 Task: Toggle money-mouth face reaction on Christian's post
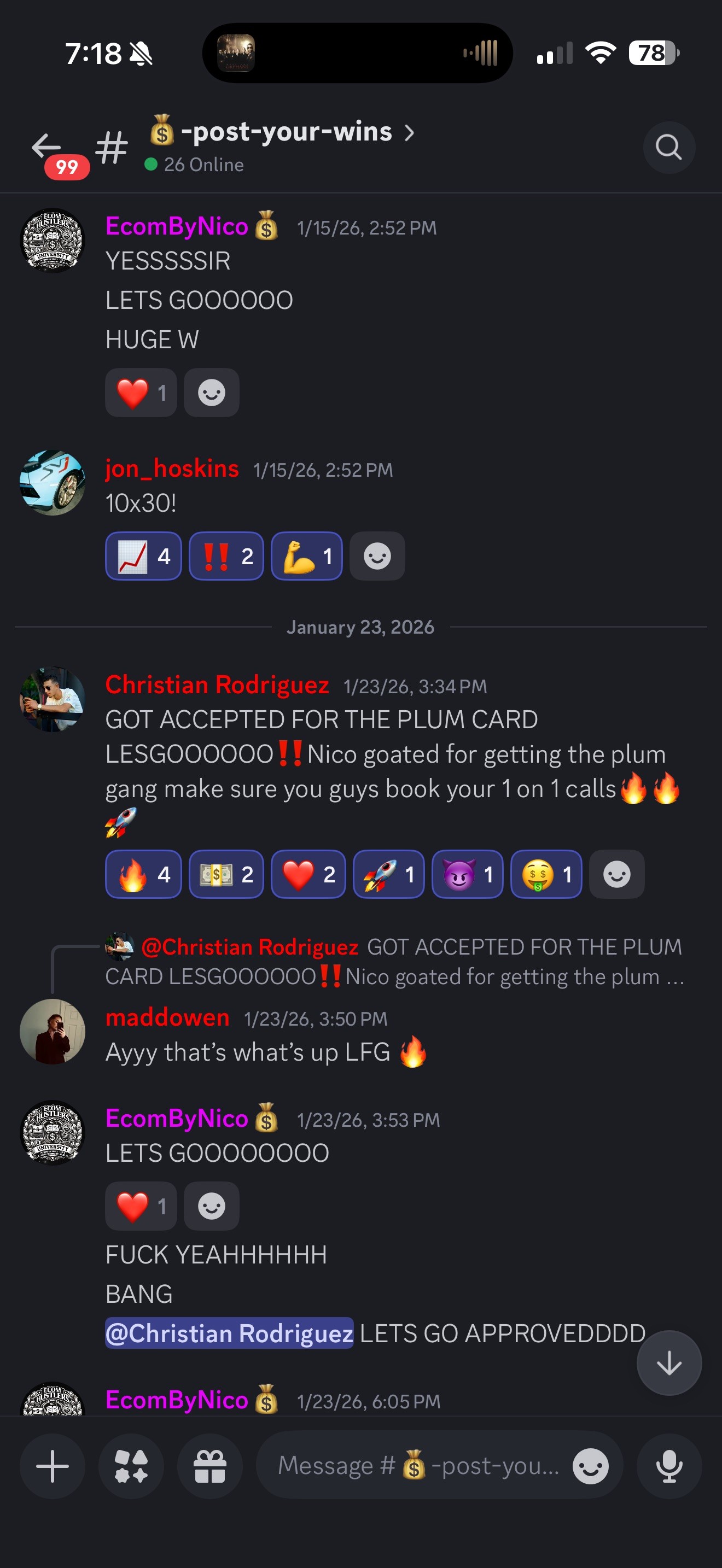click(x=545, y=874)
